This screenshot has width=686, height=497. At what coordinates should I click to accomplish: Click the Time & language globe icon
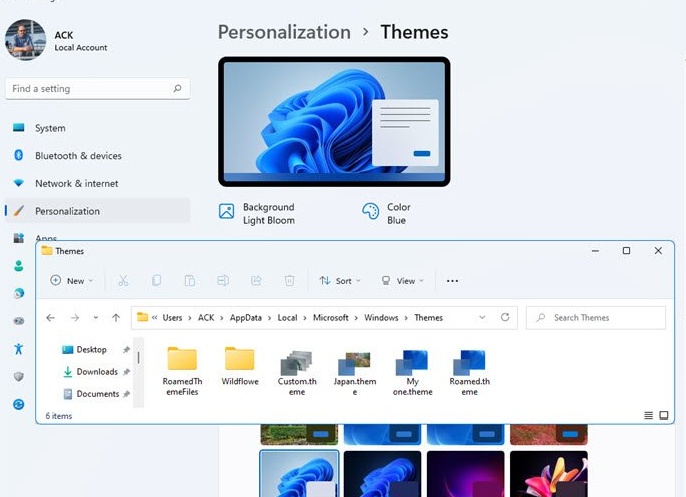click(18, 293)
